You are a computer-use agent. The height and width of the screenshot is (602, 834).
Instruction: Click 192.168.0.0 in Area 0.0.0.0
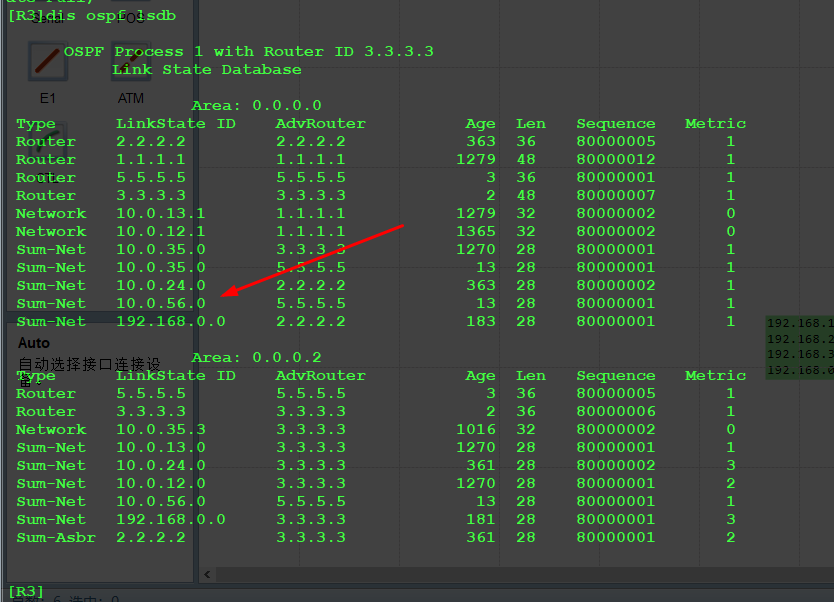tap(171, 321)
